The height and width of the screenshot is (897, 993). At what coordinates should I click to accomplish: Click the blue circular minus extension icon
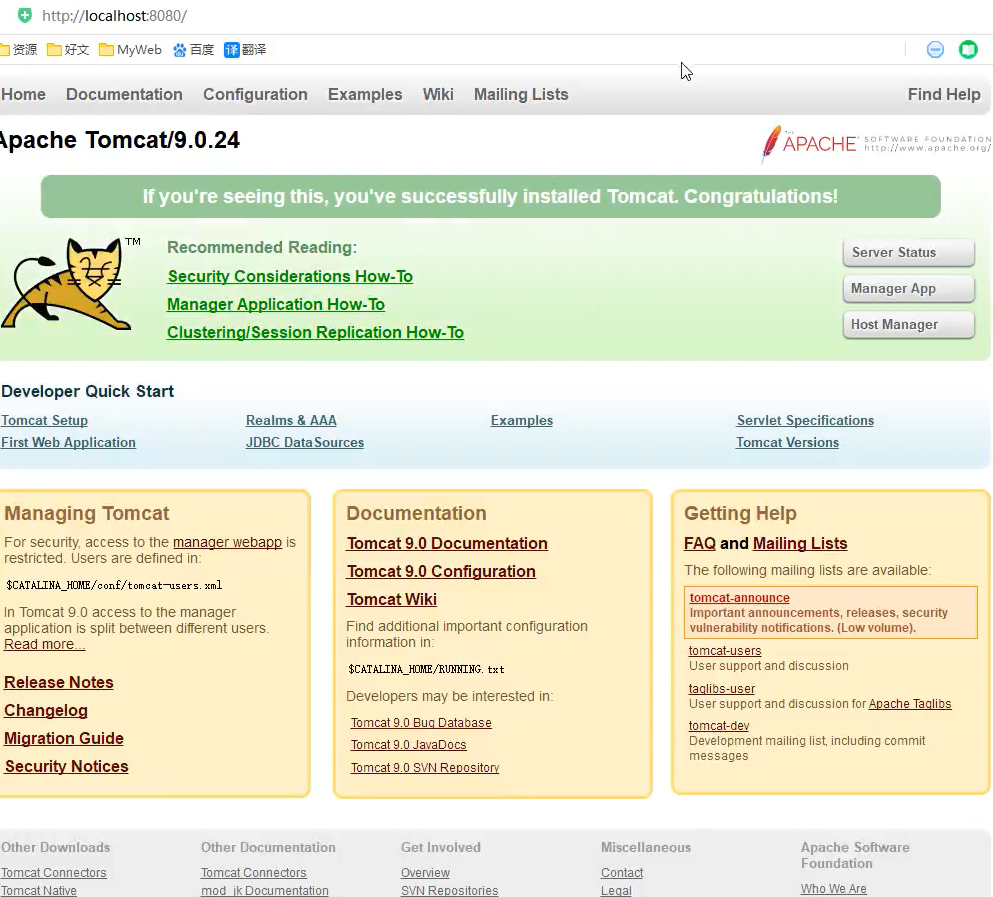935,49
